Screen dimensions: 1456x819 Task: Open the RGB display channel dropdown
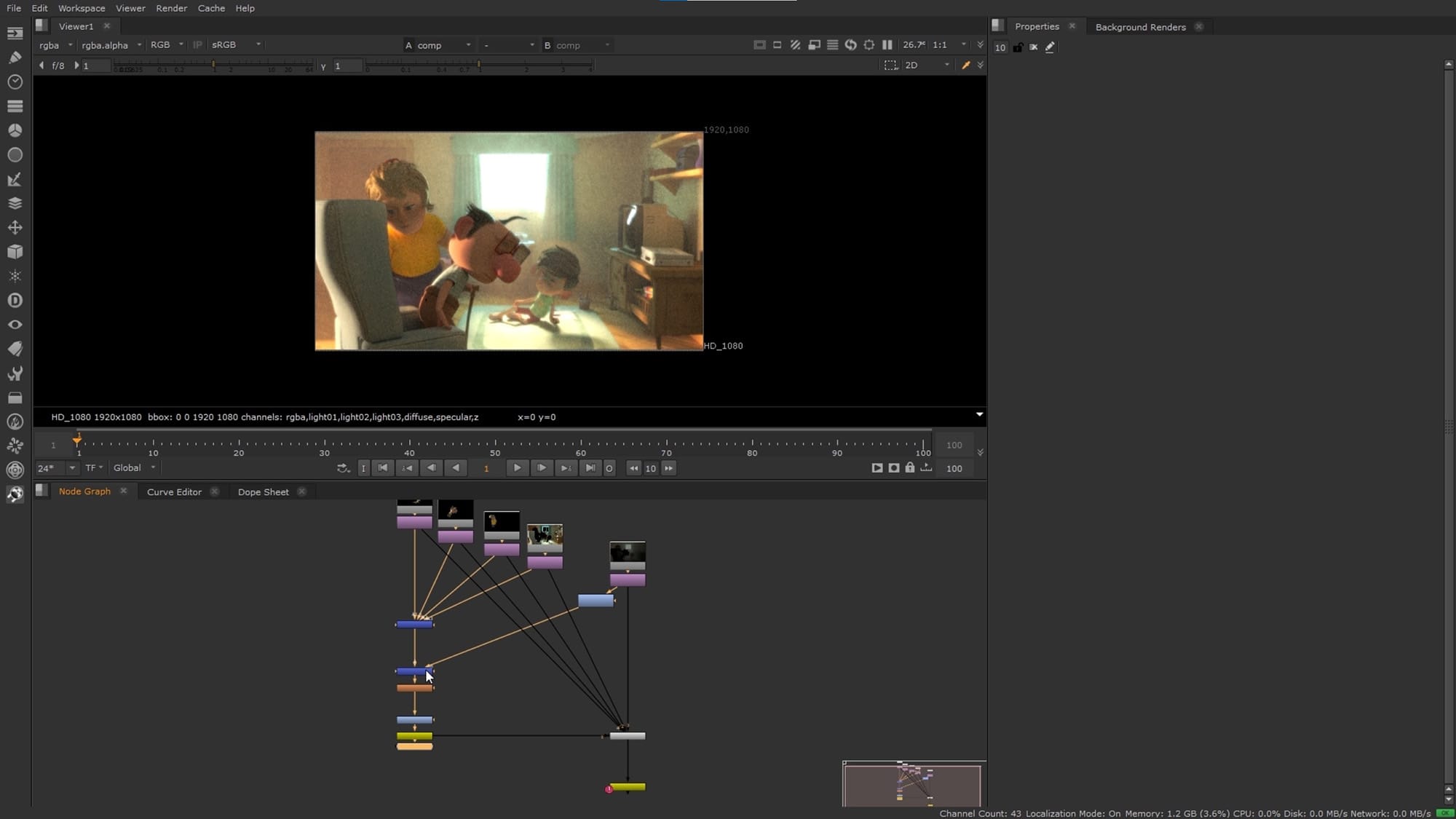(x=166, y=44)
